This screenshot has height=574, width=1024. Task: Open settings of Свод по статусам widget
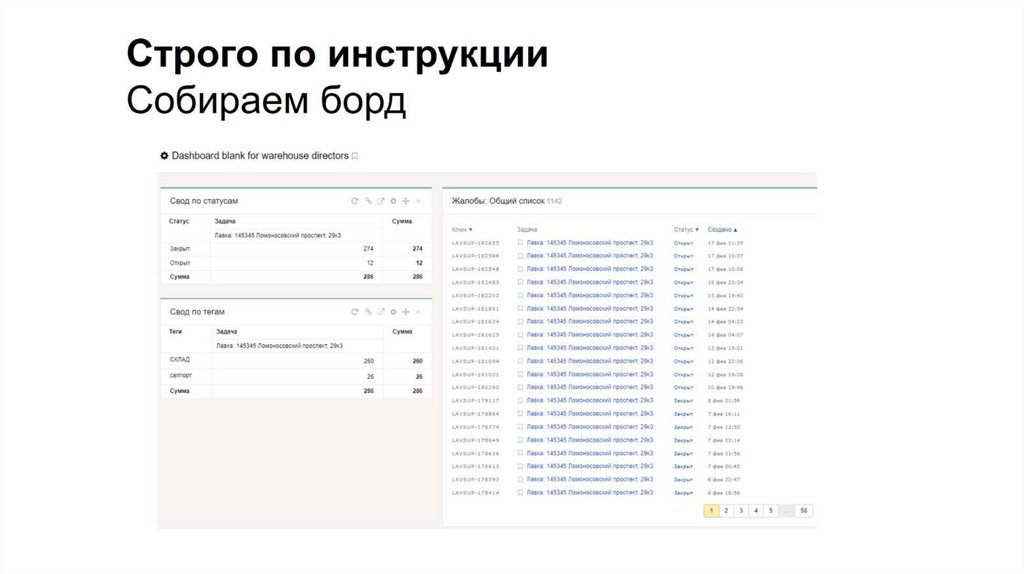point(394,201)
